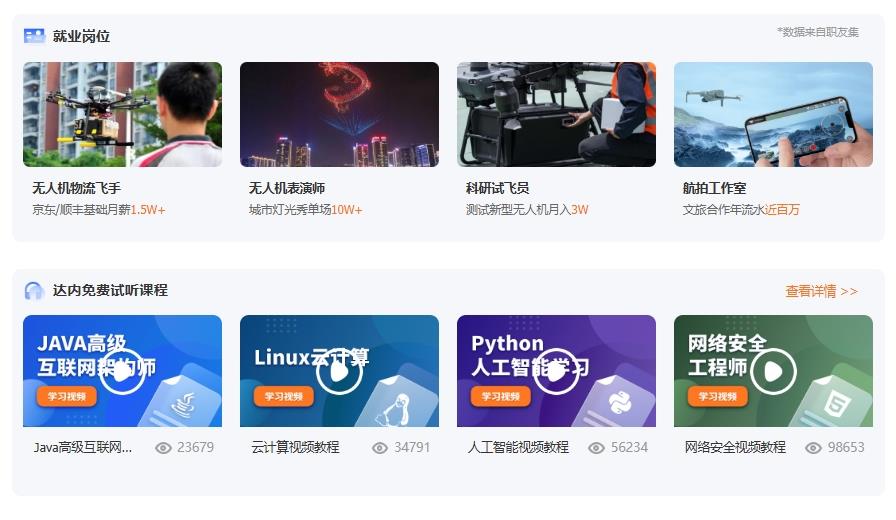Play the Python人工智能学习 video
Image resolution: width=896 pixels, height=520 pixels.
click(556, 371)
